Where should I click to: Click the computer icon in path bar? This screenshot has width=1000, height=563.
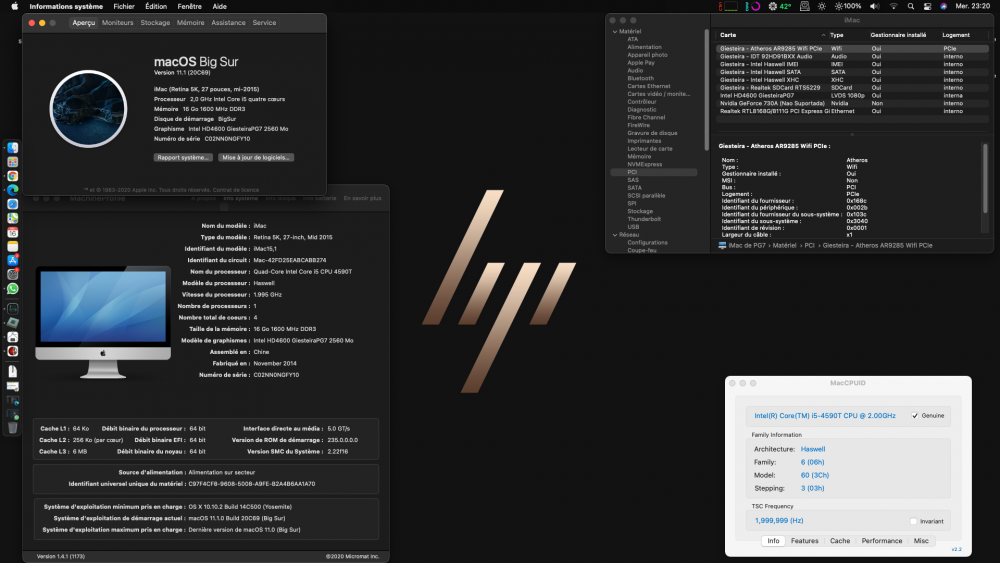(x=722, y=245)
